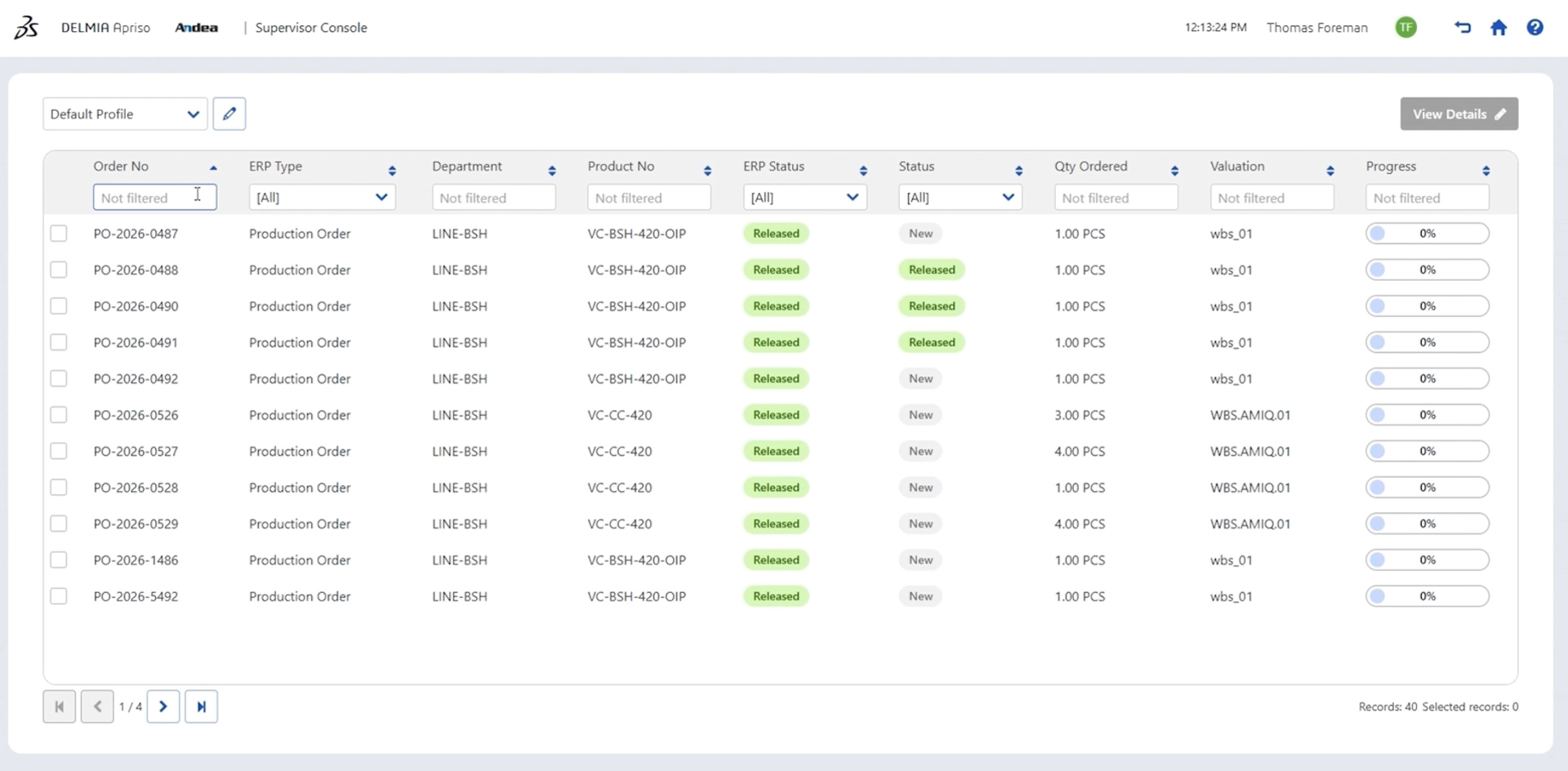
Task: Edit profile with pencil icon button
Action: pyautogui.click(x=229, y=114)
